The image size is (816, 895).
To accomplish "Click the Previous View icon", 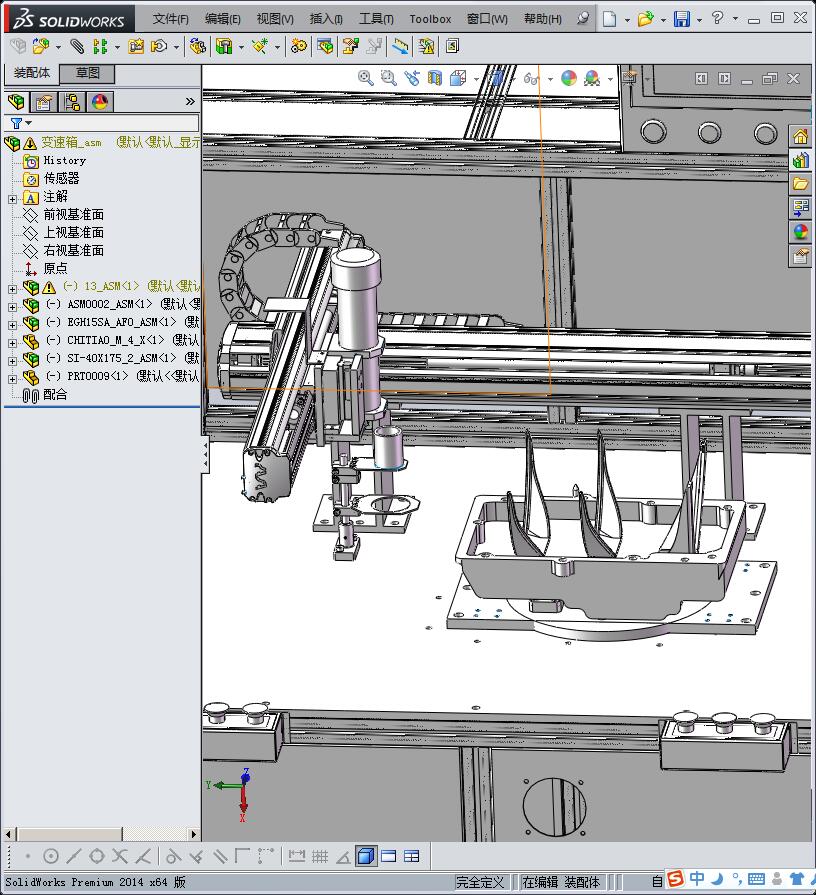I will click(412, 78).
